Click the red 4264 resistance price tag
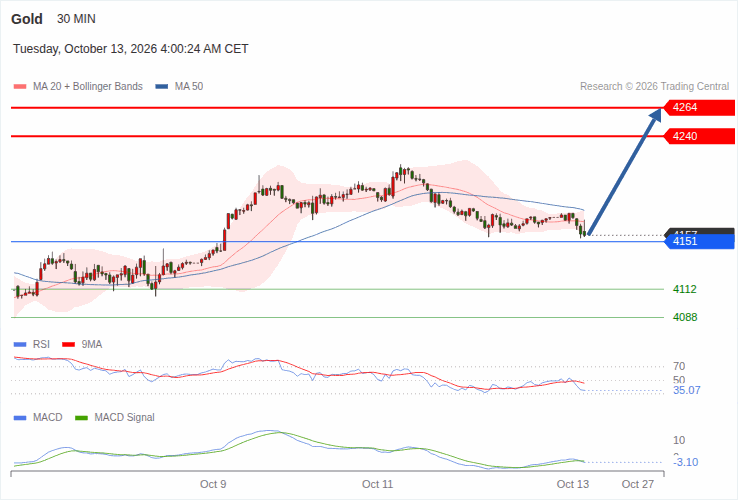This screenshot has width=738, height=500. tap(699, 107)
